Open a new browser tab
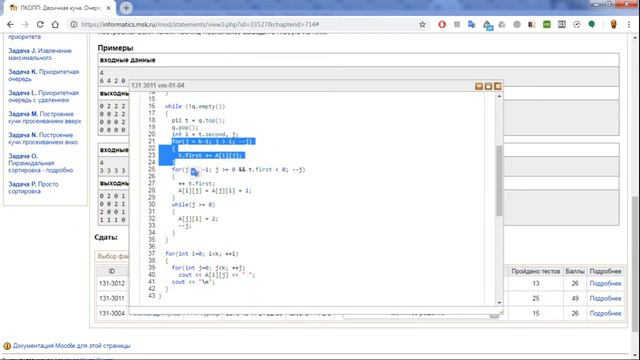640x360 pixels. [126, 8]
